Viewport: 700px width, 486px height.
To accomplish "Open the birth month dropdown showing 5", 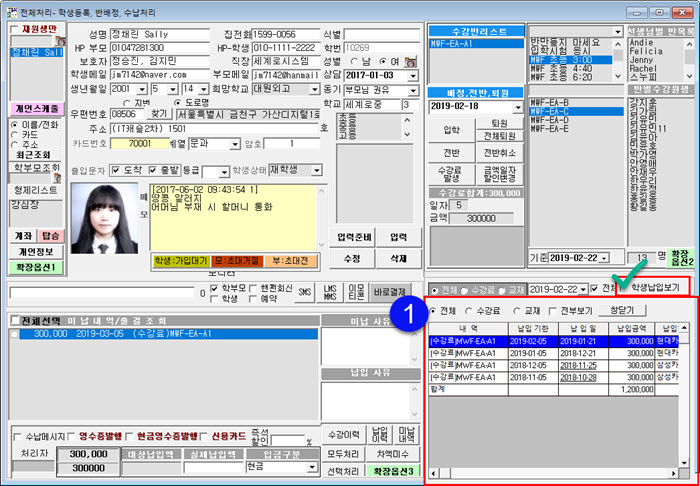I will tap(173, 89).
